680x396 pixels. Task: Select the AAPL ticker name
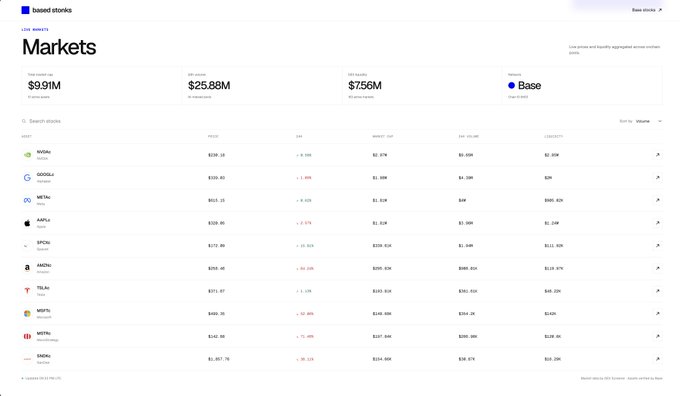(x=43, y=220)
